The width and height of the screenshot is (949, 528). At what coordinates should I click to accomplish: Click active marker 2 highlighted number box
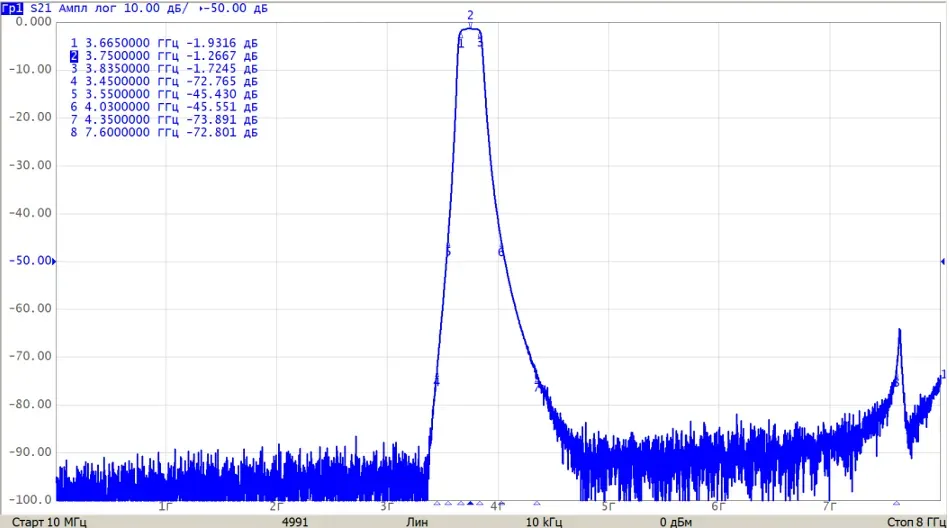pyautogui.click(x=74, y=56)
